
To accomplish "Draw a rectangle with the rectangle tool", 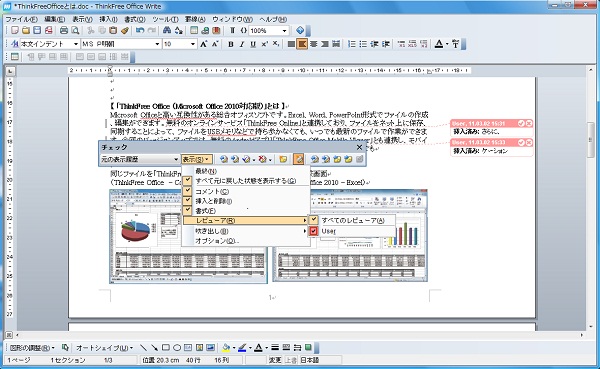I will (166, 347).
